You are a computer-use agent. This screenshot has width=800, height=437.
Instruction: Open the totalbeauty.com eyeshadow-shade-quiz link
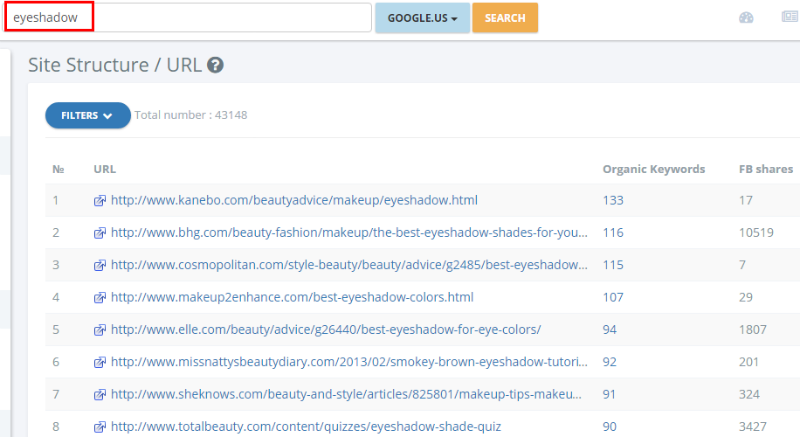tap(306, 426)
